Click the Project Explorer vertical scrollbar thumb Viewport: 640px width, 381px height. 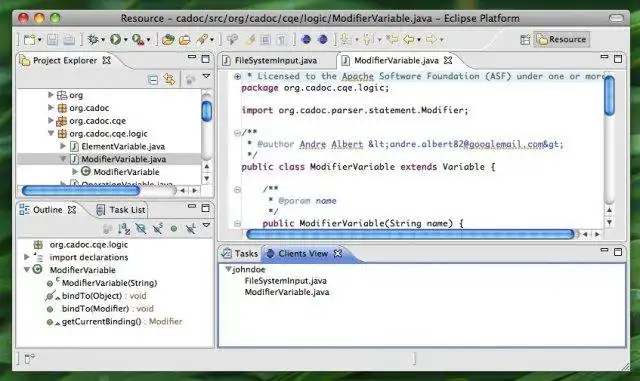pos(207,111)
